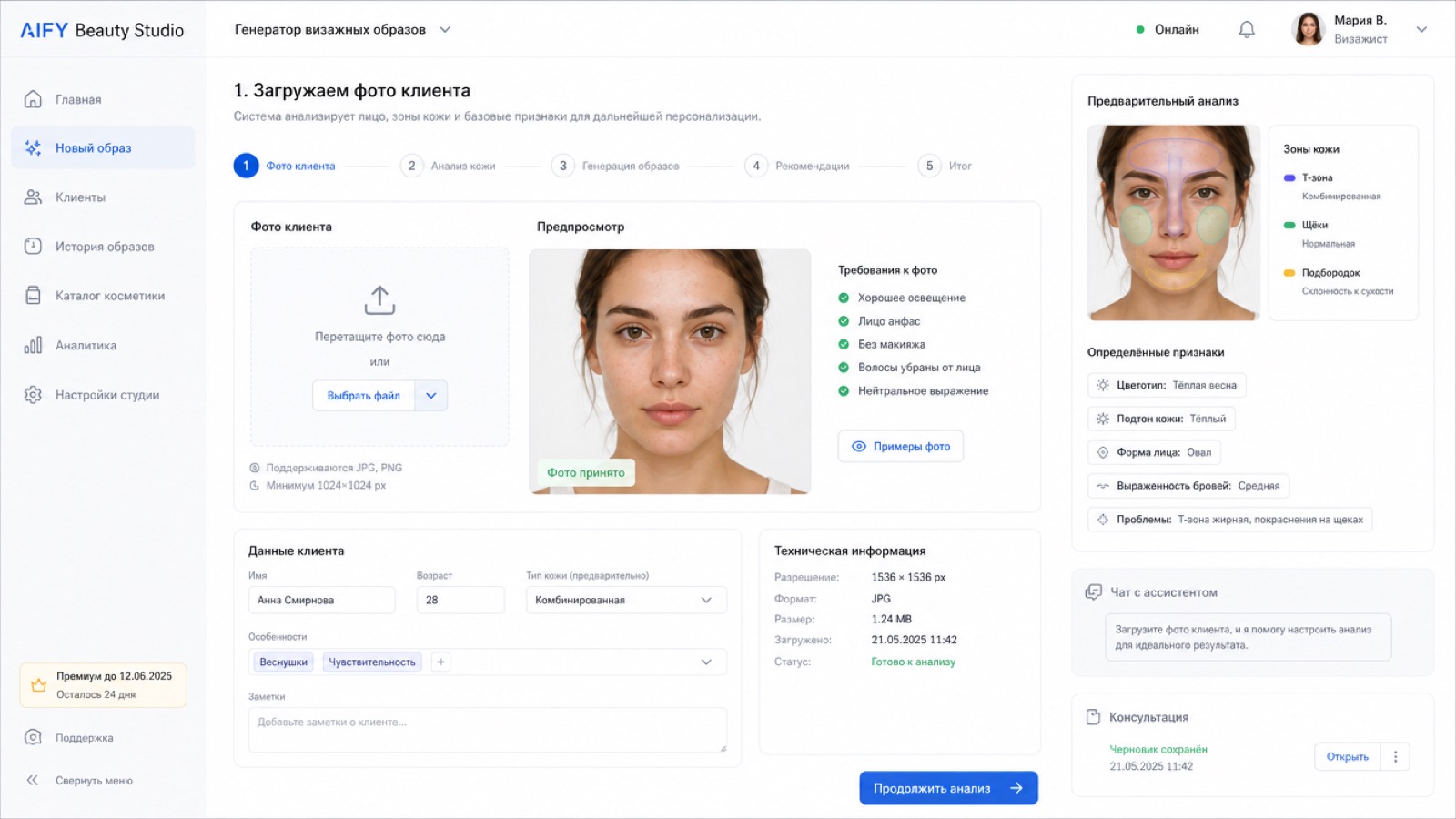Viewport: 1456px width, 819px height.
Task: Click the people icon beside Клиенты
Action: (x=33, y=197)
